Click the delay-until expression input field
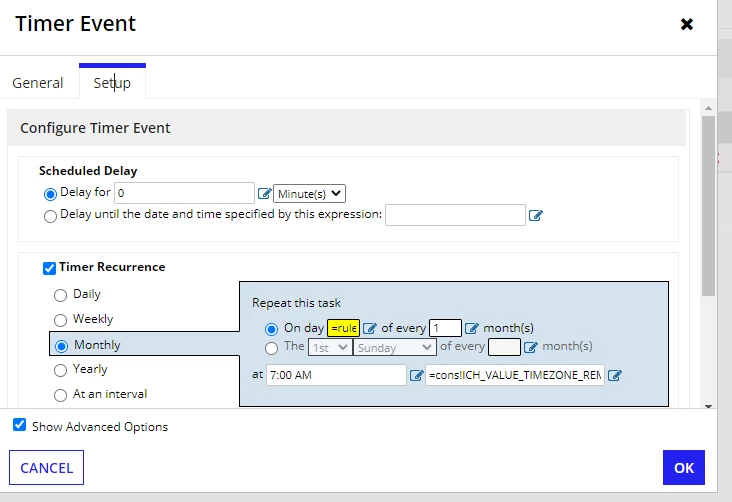 (x=455, y=215)
